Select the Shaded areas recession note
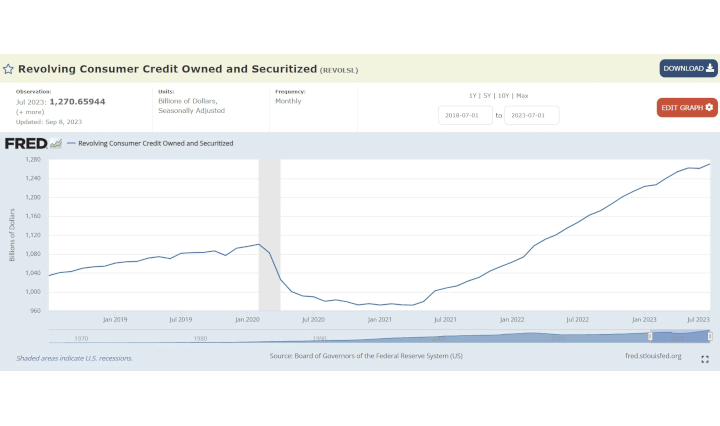Image resolution: width=720 pixels, height=426 pixels. (74, 359)
